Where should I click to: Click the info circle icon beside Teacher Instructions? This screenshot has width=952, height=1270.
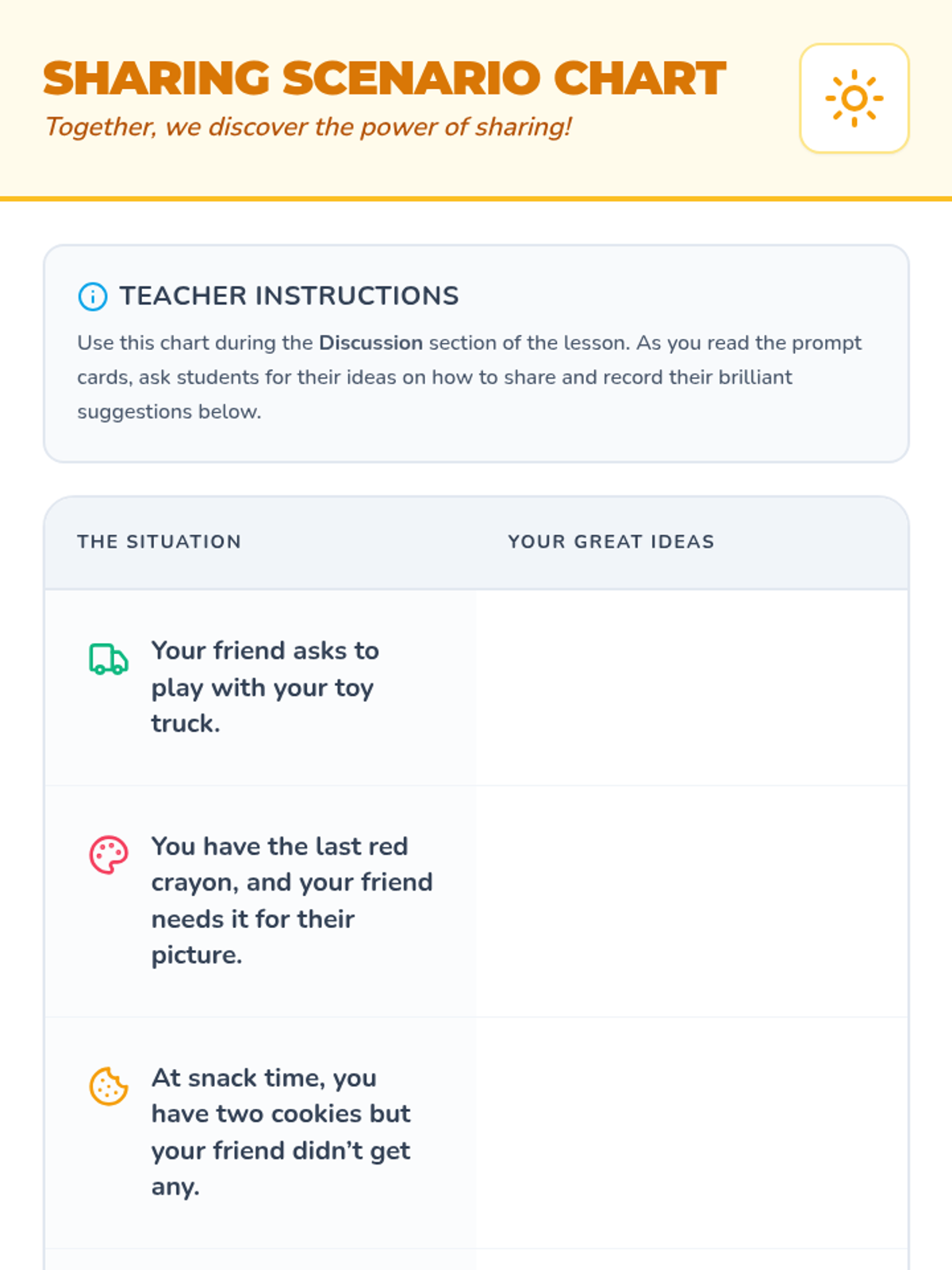(93, 296)
